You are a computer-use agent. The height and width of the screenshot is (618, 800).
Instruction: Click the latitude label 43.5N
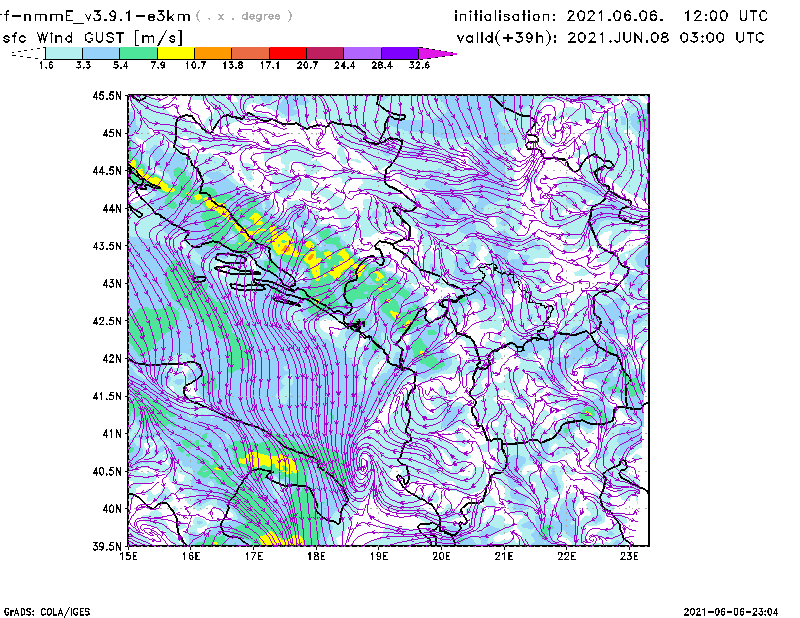coord(107,246)
